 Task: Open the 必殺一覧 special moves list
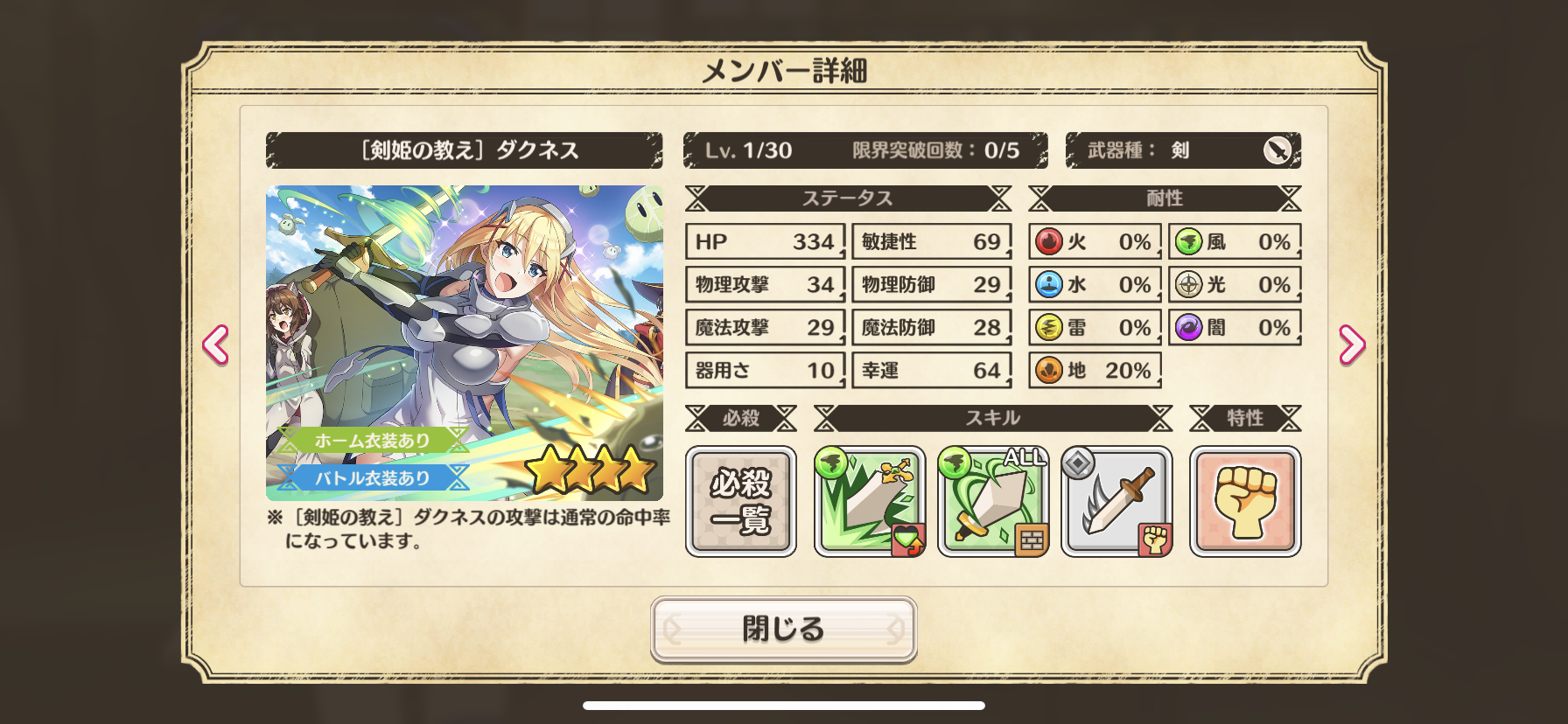[741, 502]
